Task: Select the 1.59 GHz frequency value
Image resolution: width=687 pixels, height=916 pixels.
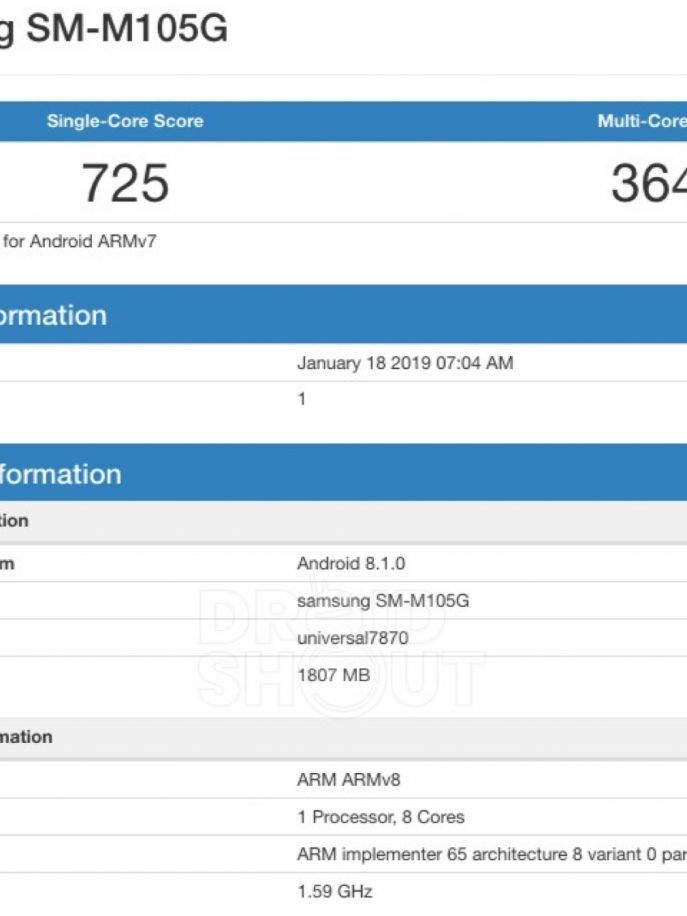Action: tap(334, 891)
